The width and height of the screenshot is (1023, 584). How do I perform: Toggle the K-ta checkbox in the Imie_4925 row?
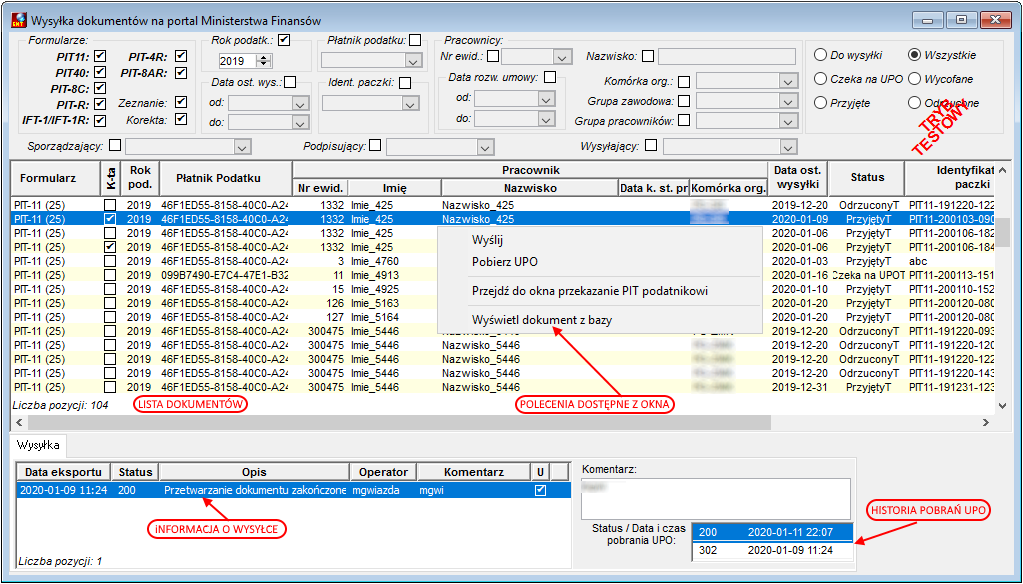coord(110,289)
